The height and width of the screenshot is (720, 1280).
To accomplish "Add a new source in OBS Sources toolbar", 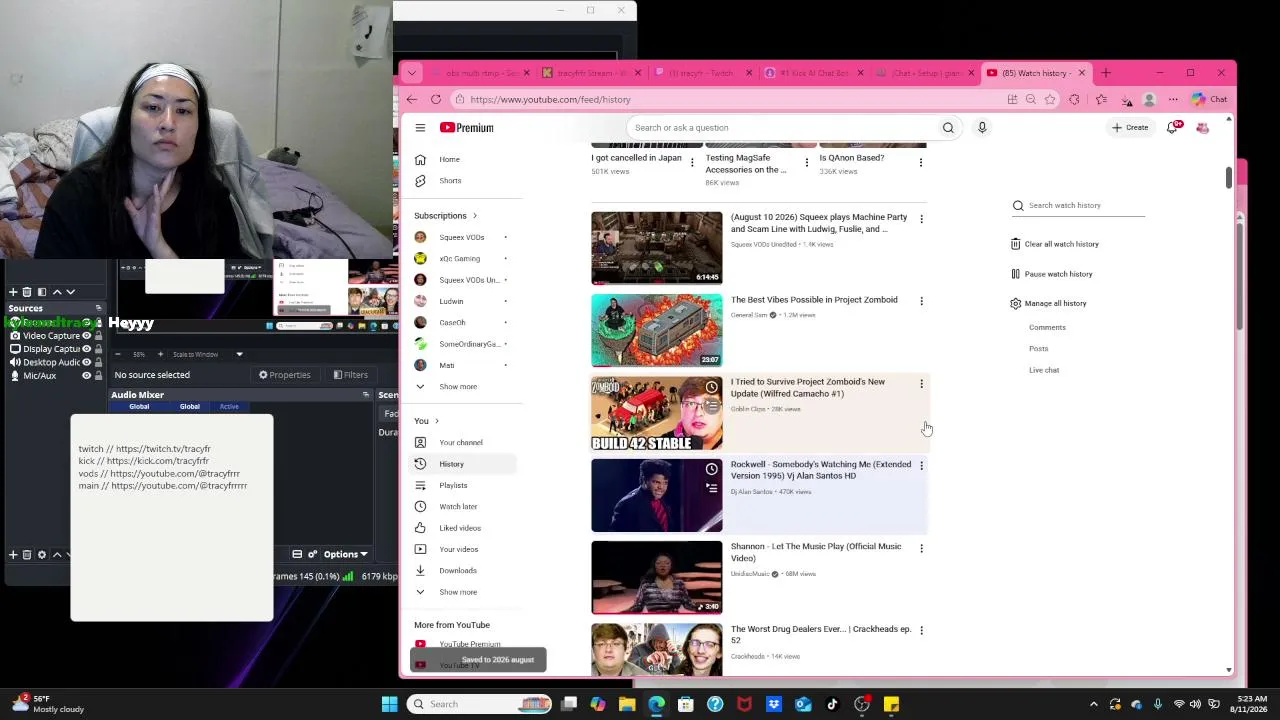I will [13, 554].
